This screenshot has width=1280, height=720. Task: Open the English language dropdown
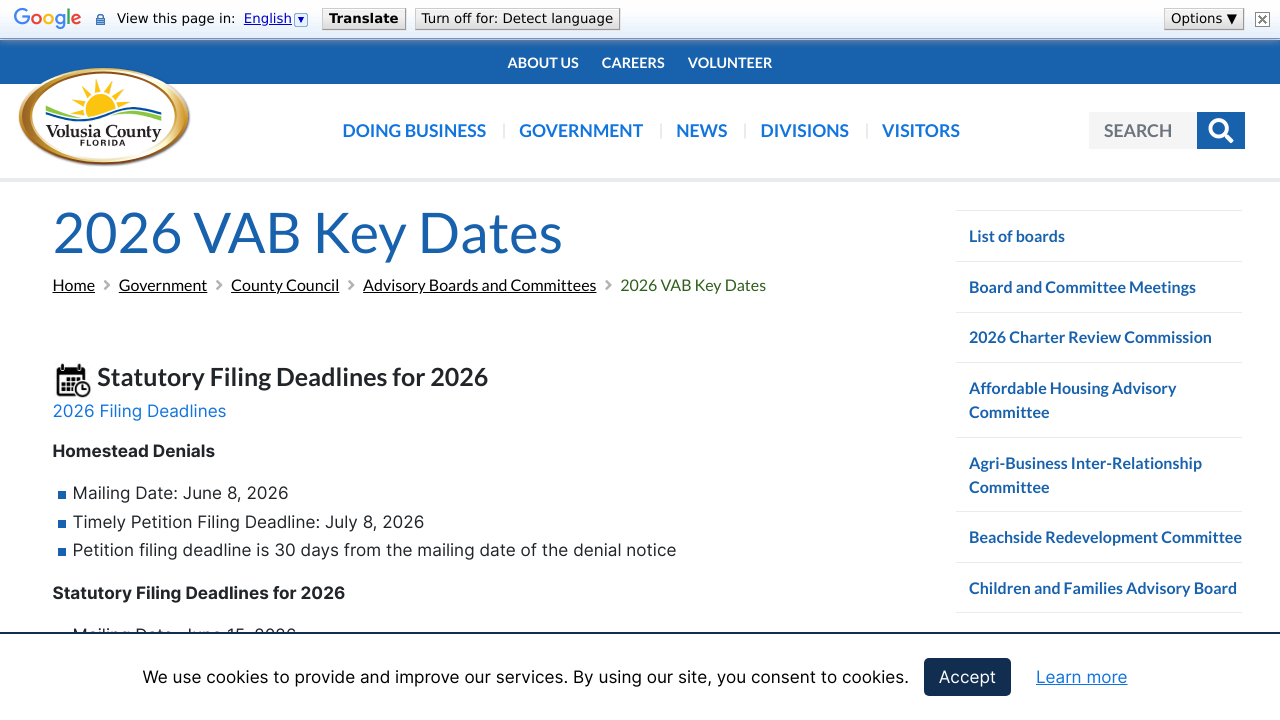276,18
